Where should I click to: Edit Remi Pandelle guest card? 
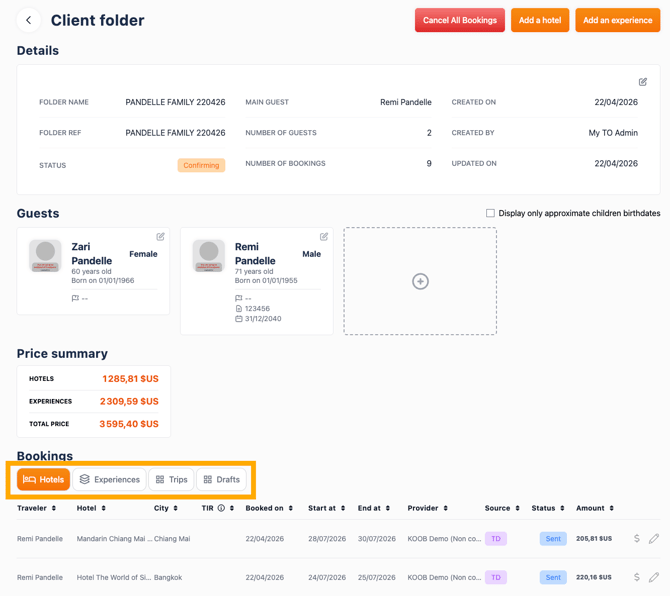[x=324, y=237]
